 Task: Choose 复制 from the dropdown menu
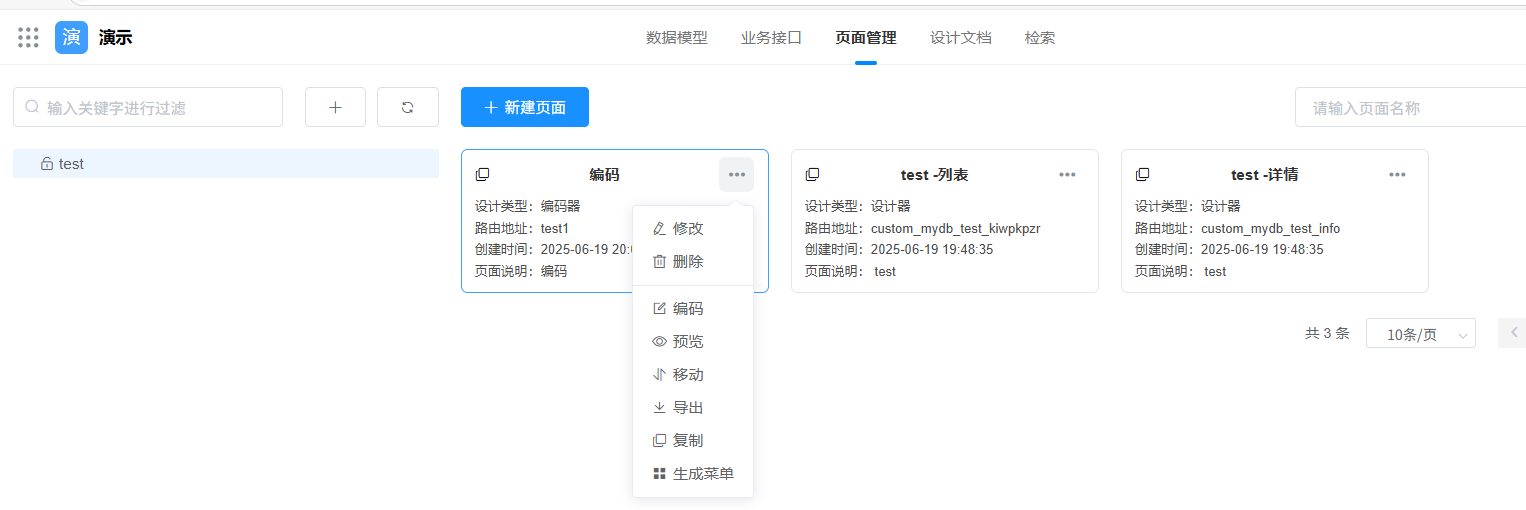click(693, 440)
